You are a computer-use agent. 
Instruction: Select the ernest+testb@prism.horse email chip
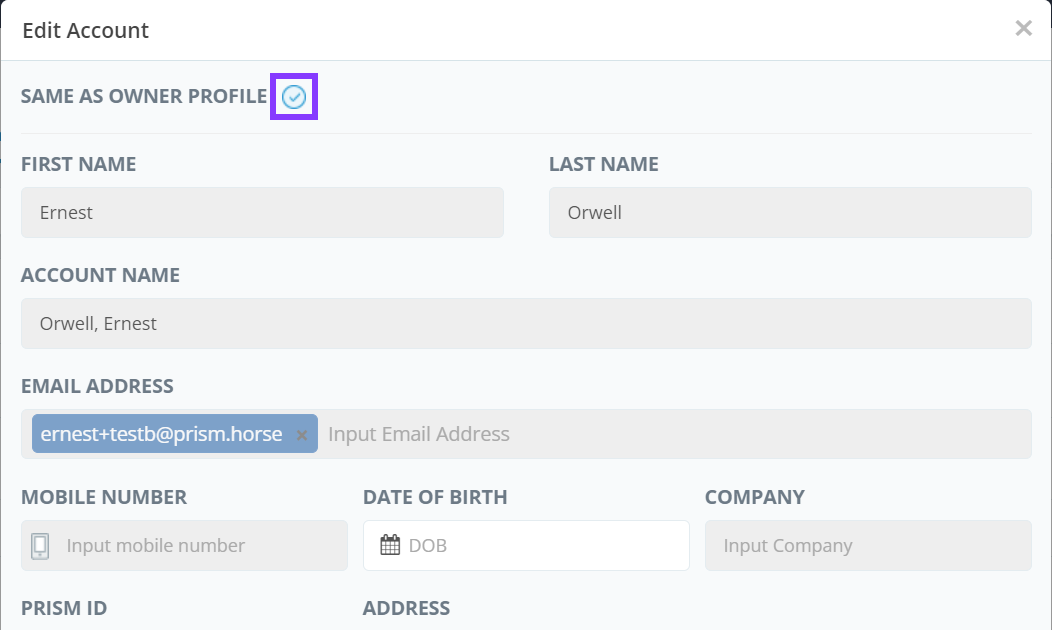(x=161, y=434)
